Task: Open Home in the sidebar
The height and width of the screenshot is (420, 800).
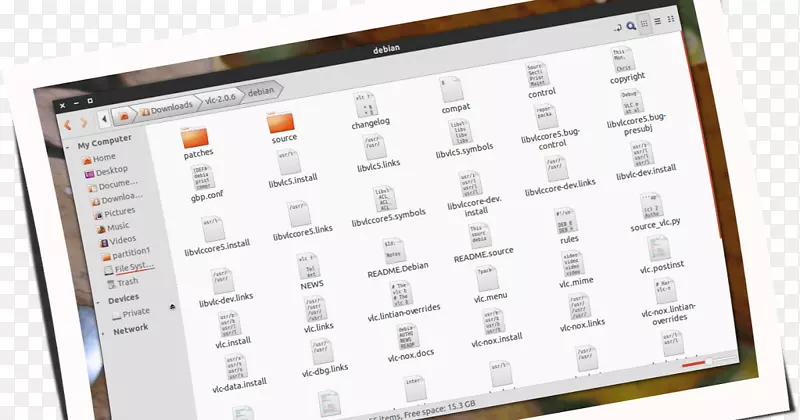Action: 99,159
